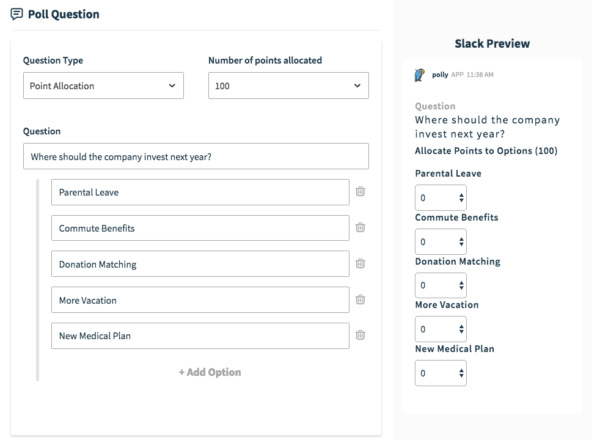Change Donation Matching points value
Viewport: 600px width, 440px height.
point(441,285)
